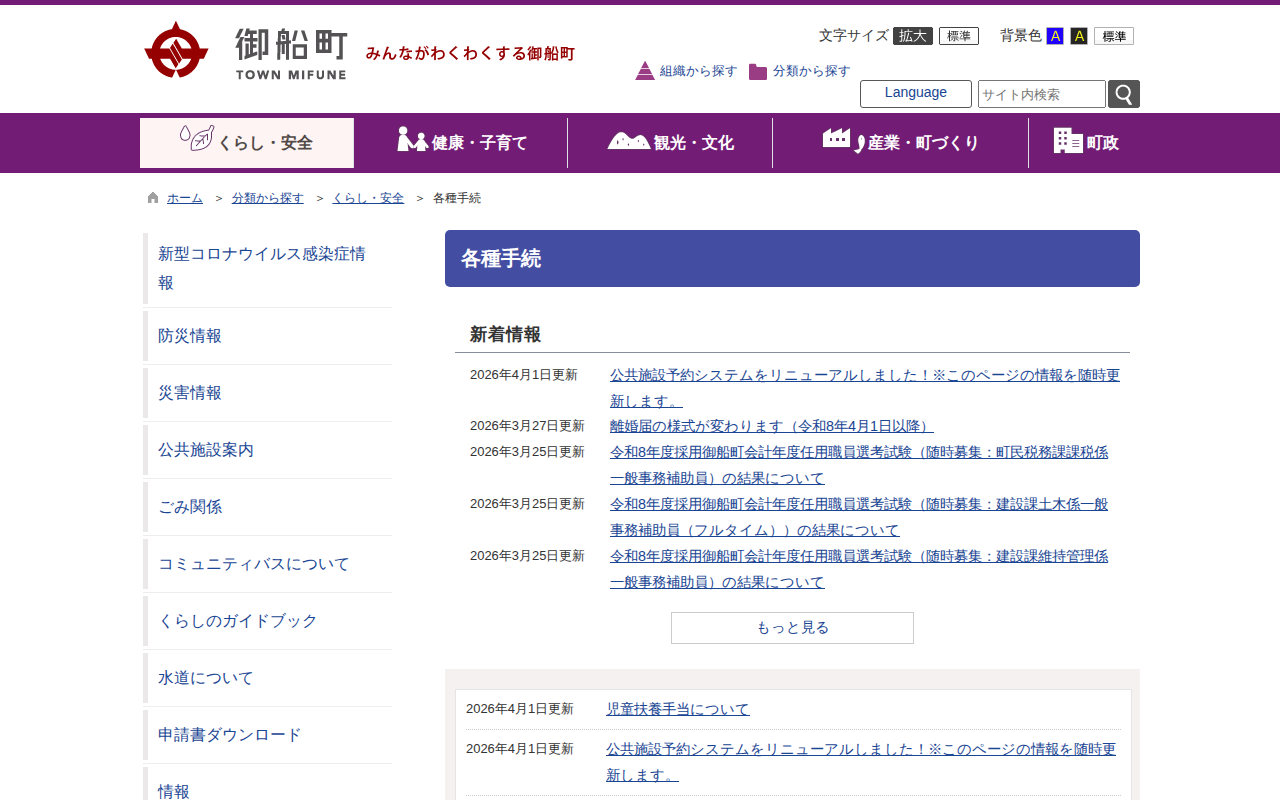Click 分類から探す in breadcrumb
The height and width of the screenshot is (800, 1280).
click(x=268, y=198)
